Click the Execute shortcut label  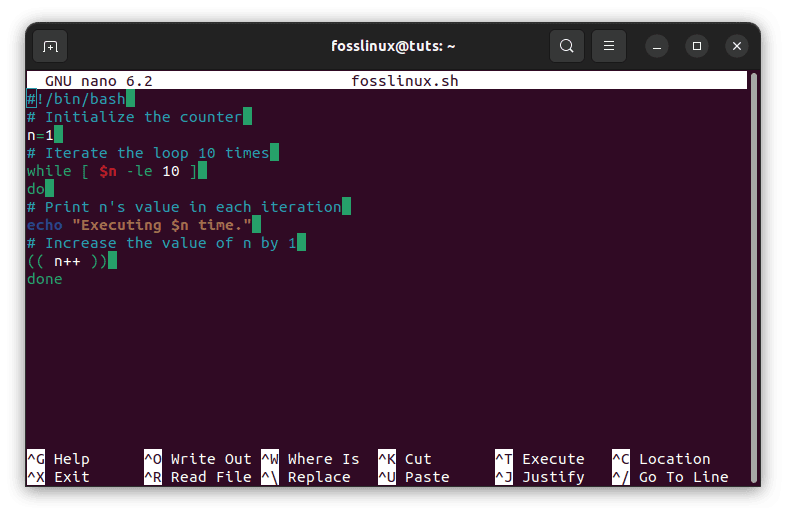tap(552, 459)
